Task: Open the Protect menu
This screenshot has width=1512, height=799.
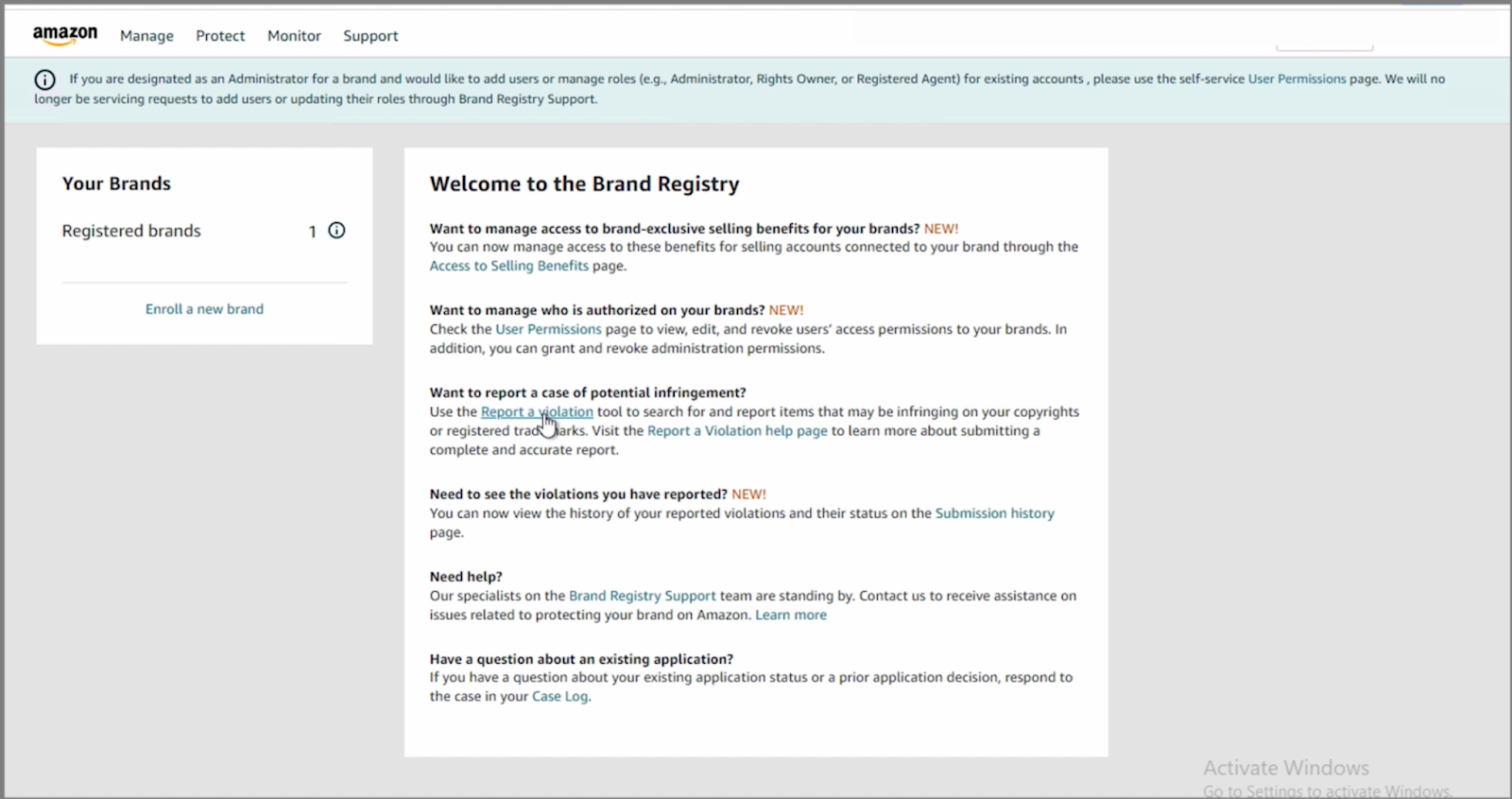Action: pos(220,36)
